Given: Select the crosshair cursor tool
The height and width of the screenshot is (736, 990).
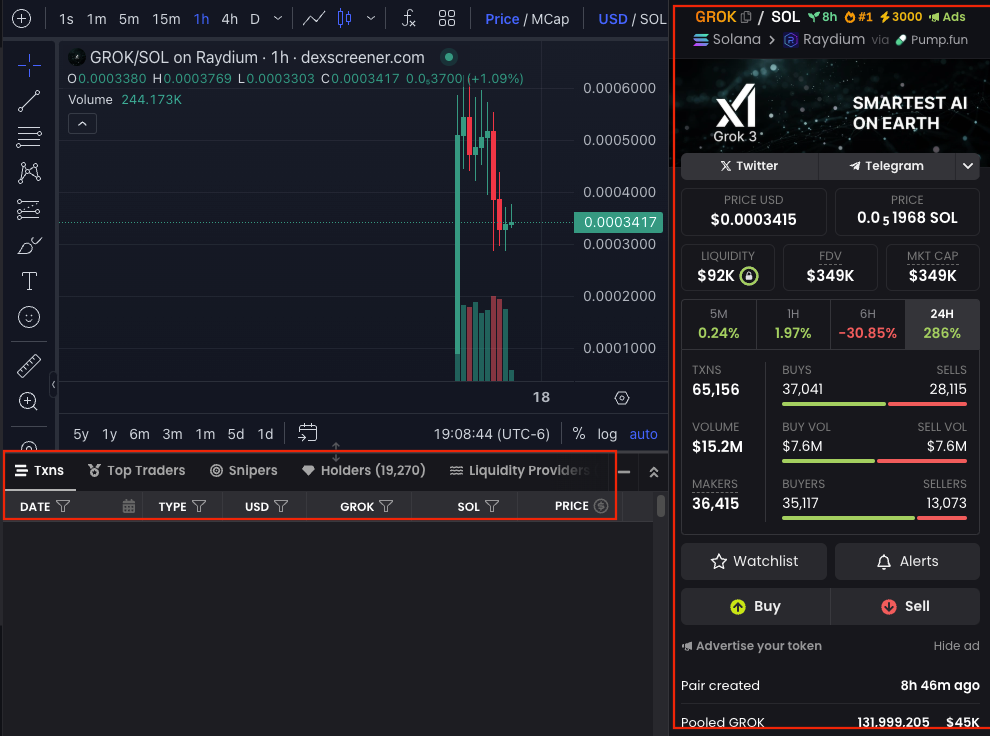Looking at the screenshot, I should 29,64.
